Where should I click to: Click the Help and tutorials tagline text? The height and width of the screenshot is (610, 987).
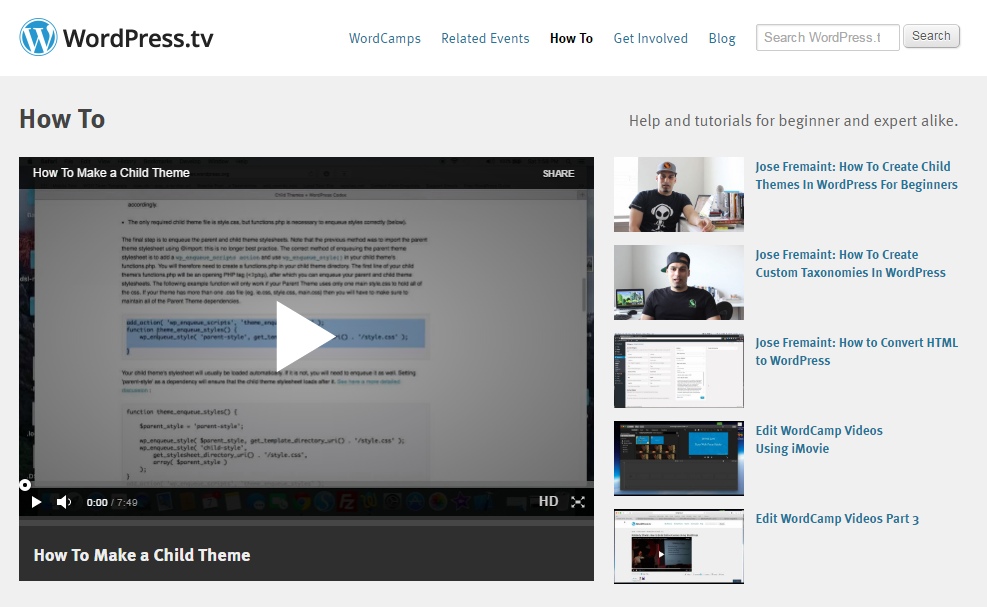pyautogui.click(x=793, y=121)
